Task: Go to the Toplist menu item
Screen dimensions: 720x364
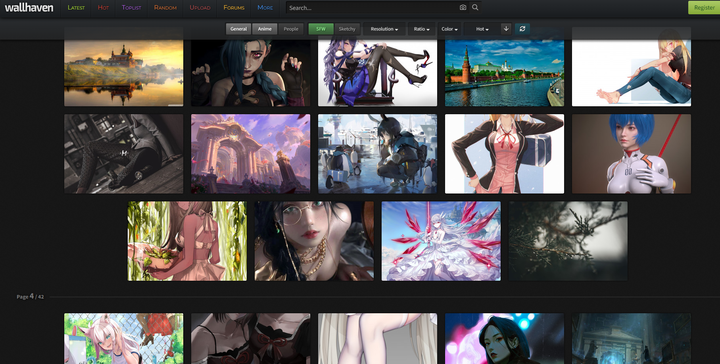Action: pos(131,8)
